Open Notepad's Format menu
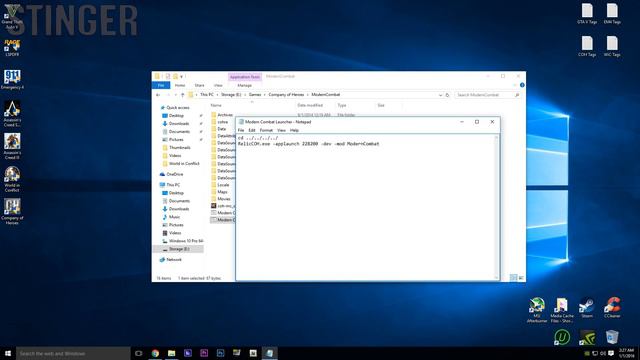 tap(266, 130)
